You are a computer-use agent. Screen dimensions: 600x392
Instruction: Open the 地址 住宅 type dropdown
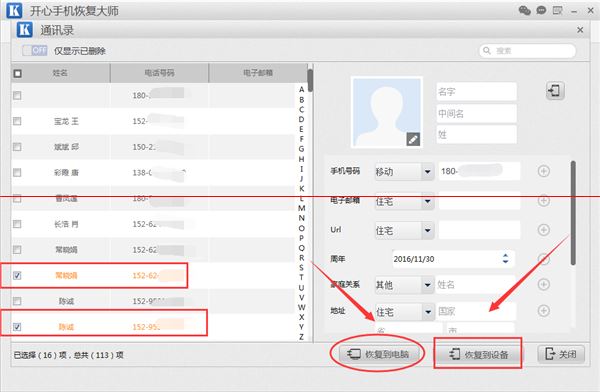coord(404,312)
